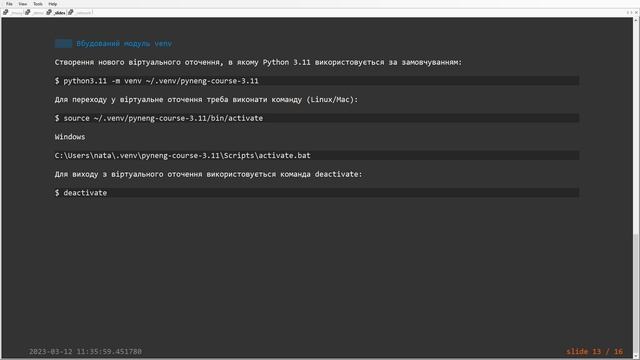Click the sentence mentioning 'Python 3.11'
640x360 pixels.
258,62
